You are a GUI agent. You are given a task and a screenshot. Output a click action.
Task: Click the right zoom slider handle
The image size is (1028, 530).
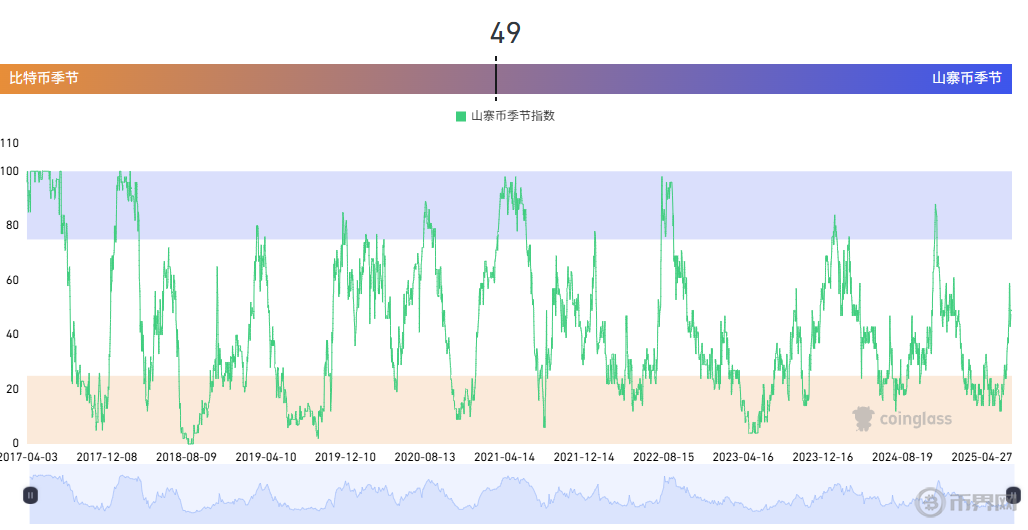[1012, 494]
